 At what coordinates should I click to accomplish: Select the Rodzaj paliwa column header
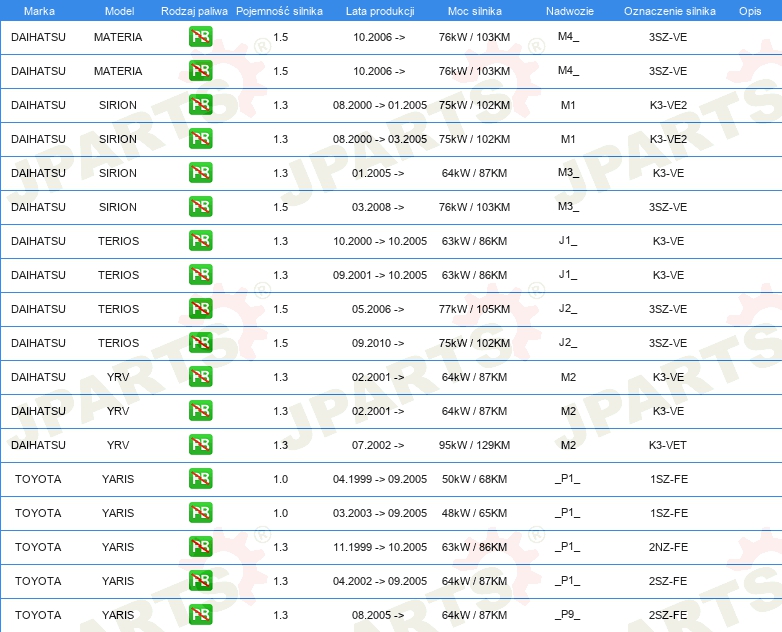pos(194,11)
